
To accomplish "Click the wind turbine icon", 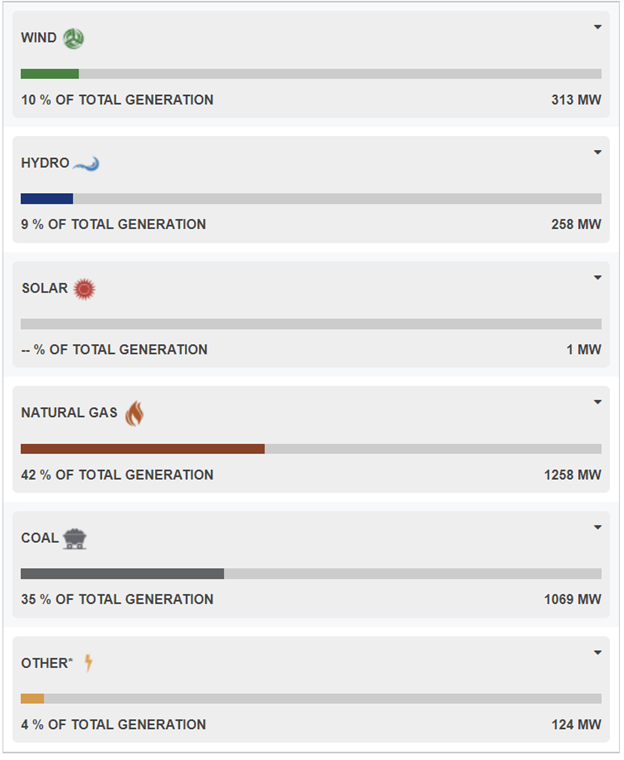I will (x=73, y=38).
